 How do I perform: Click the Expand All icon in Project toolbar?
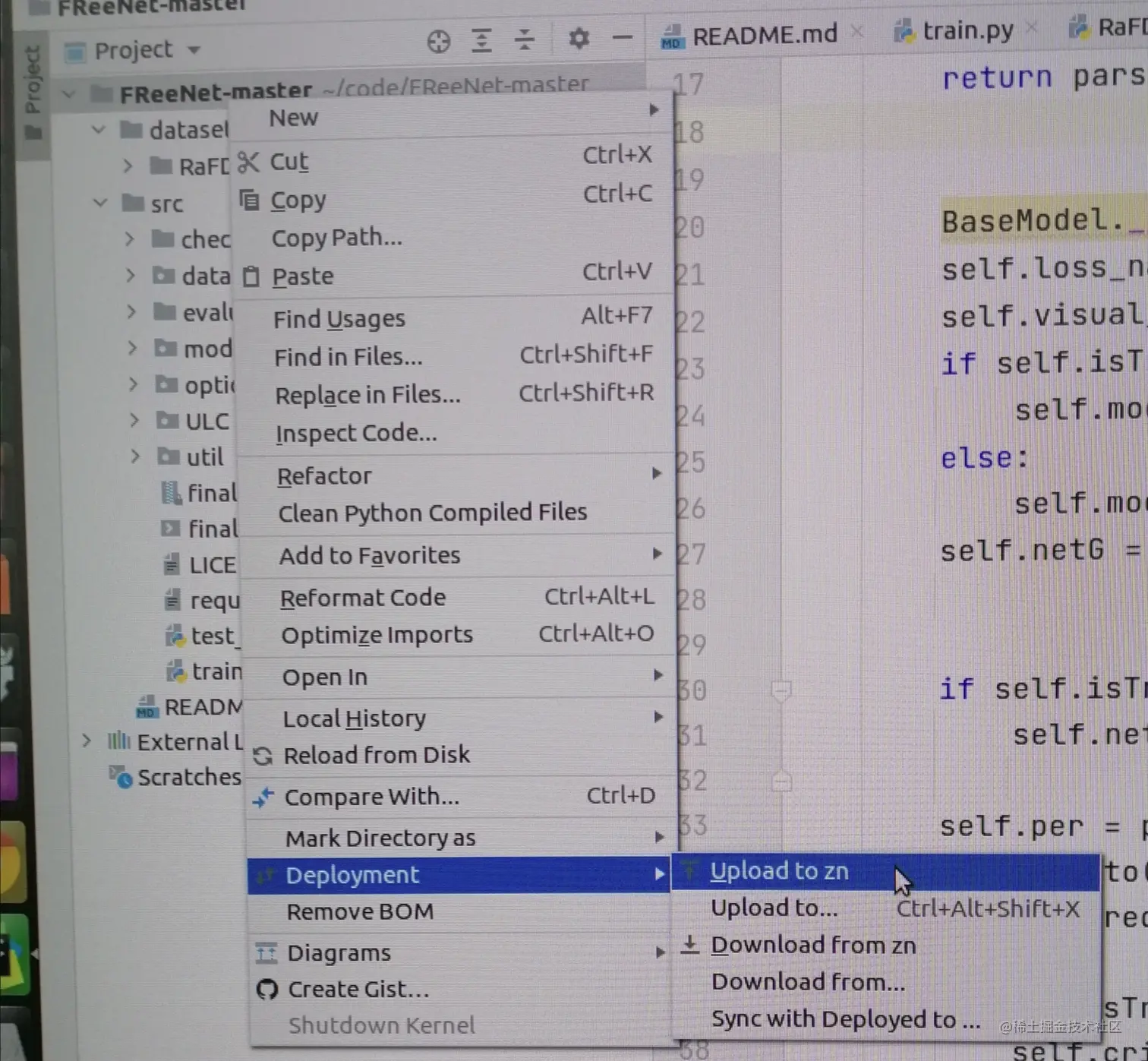[481, 39]
